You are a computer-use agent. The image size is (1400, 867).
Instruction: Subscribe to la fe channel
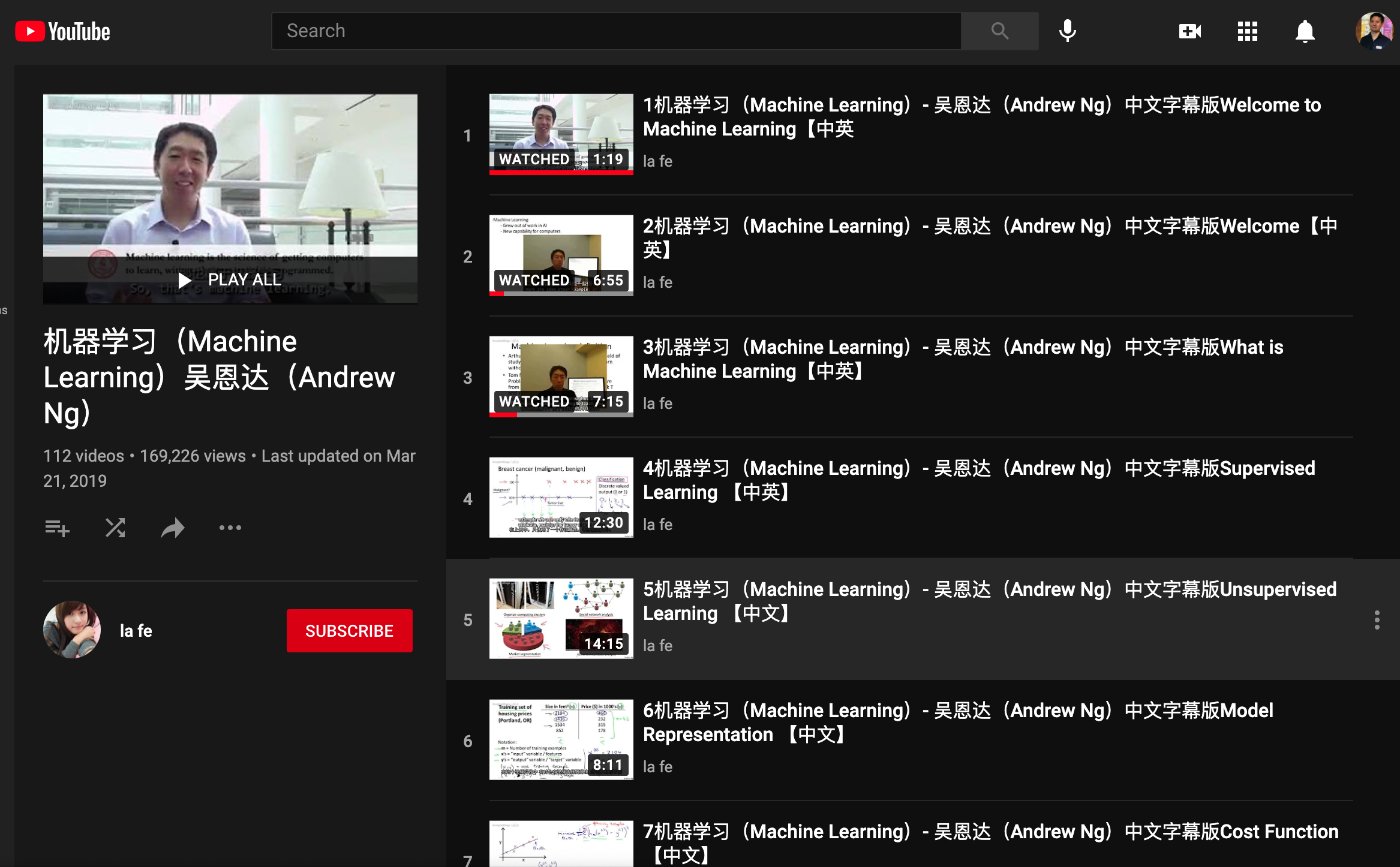(349, 631)
